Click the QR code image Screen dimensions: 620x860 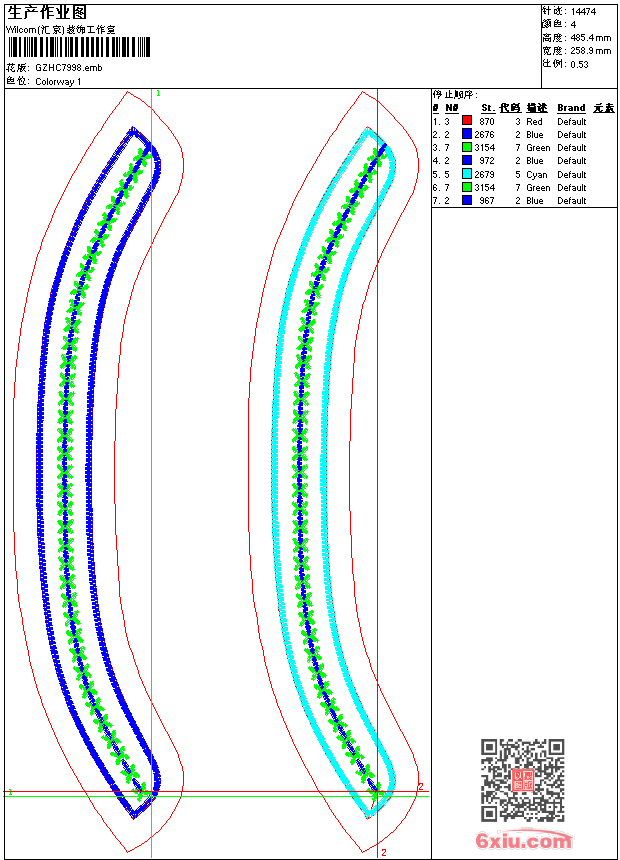pos(523,779)
